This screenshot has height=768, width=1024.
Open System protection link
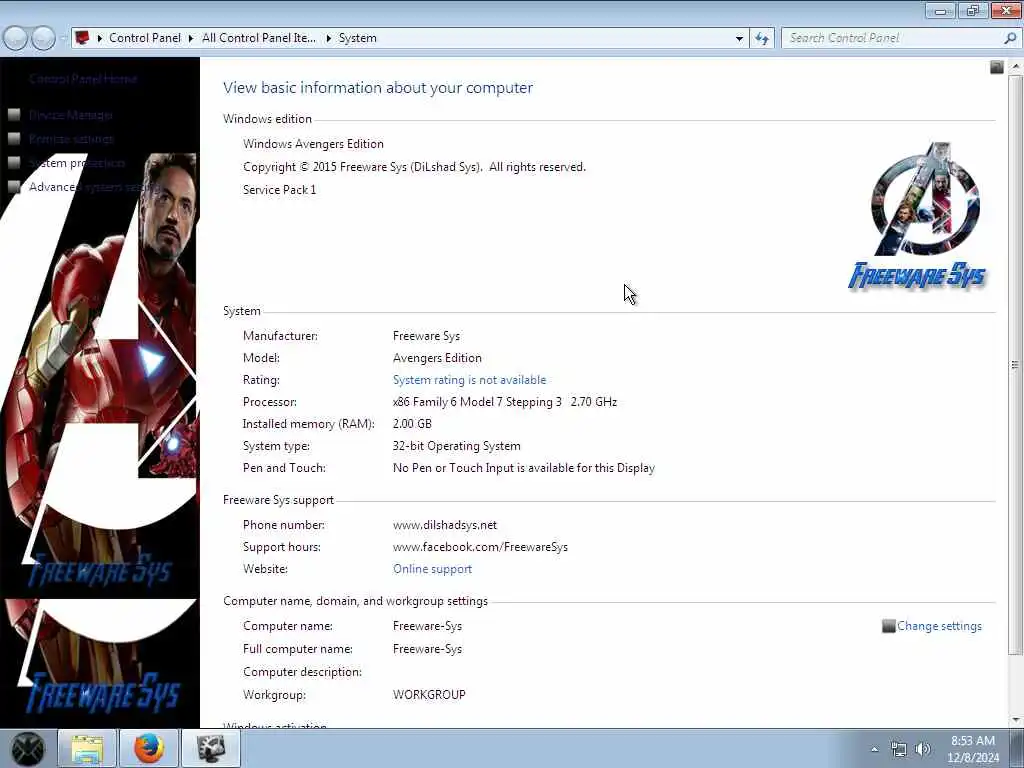[x=77, y=163]
